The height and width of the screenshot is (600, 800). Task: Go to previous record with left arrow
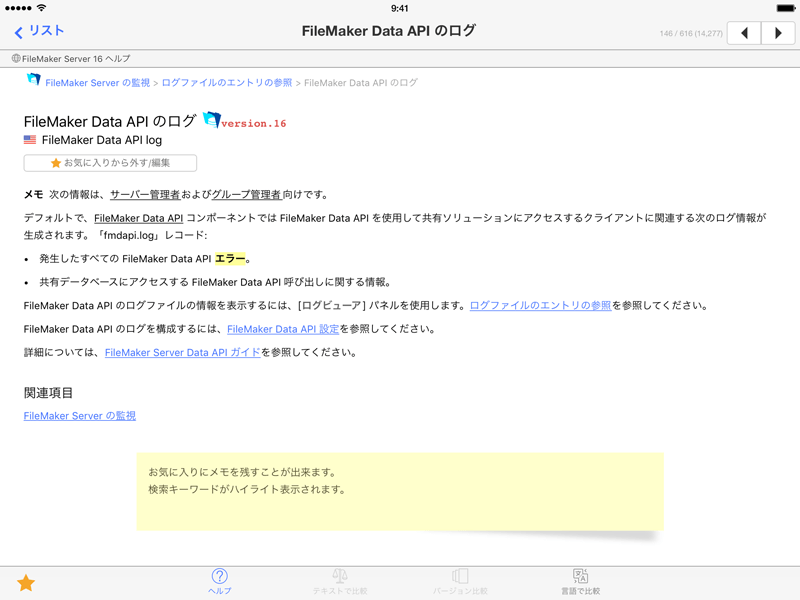pyautogui.click(x=743, y=33)
